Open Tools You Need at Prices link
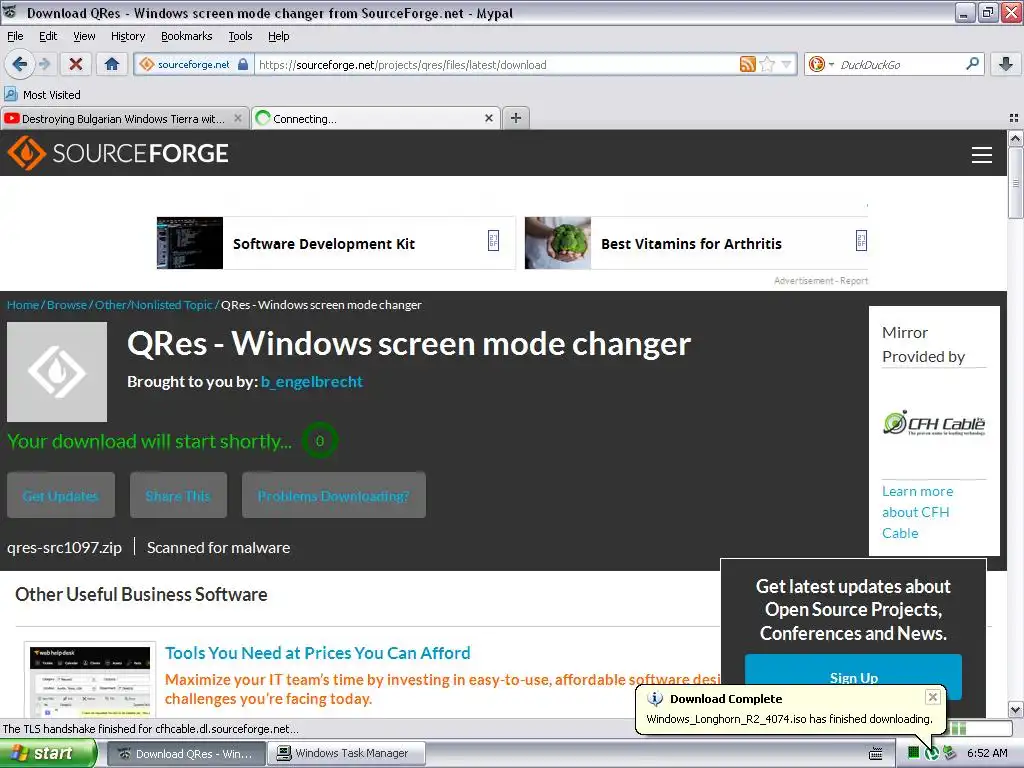1024x768 pixels. point(317,653)
